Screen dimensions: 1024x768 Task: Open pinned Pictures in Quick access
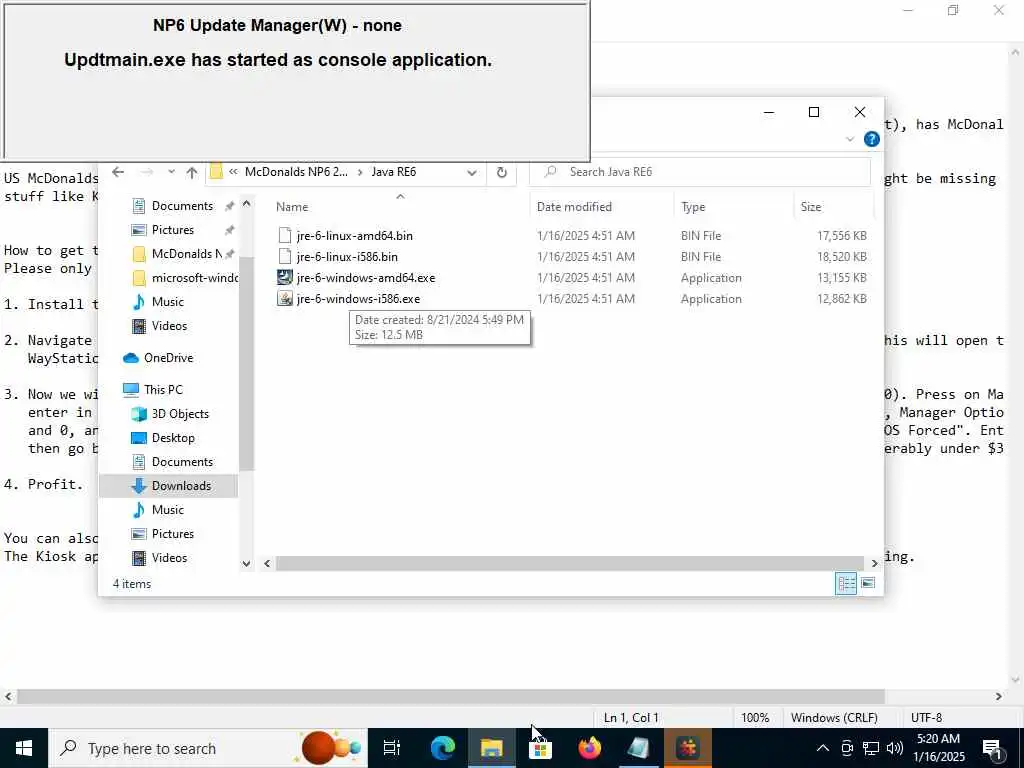tap(172, 230)
